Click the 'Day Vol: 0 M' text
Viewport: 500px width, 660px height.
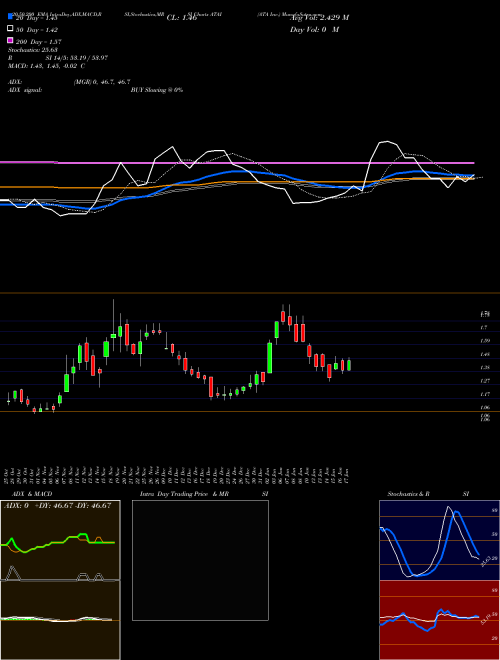[314, 29]
